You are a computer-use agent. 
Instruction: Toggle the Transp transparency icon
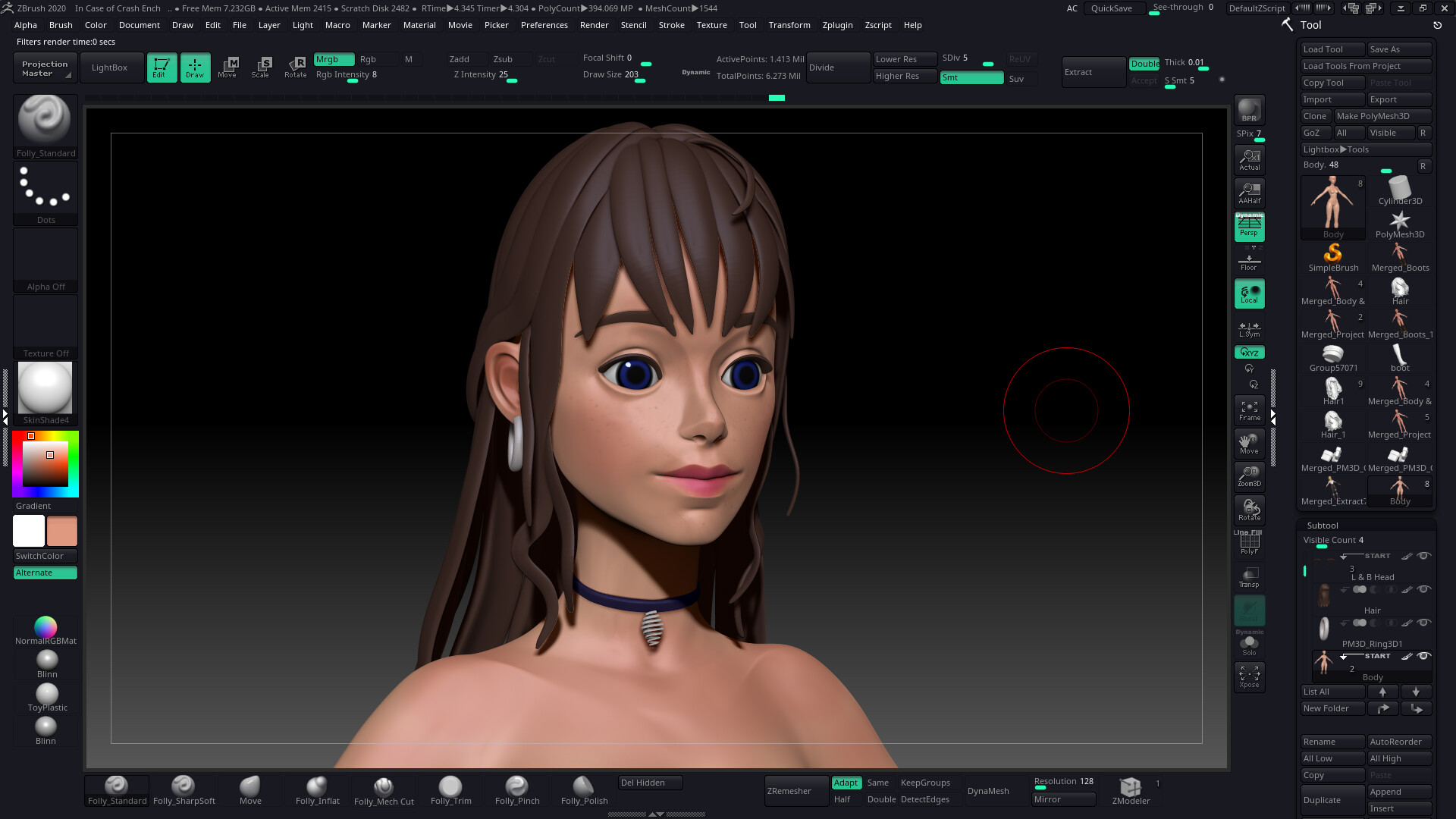tap(1249, 577)
